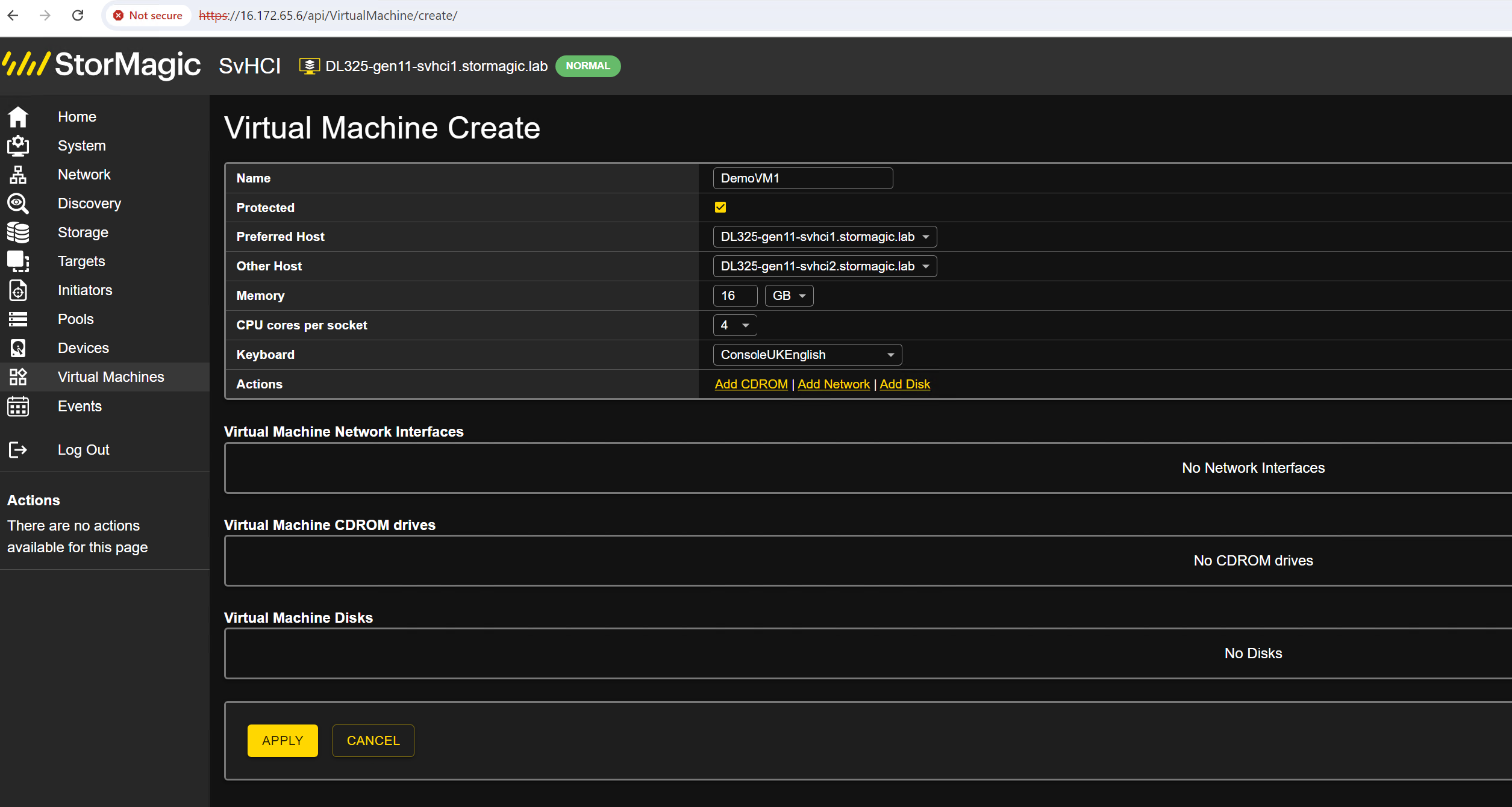1512x807 pixels.
Task: Click the No Network Interfaces text
Action: coord(1254,468)
